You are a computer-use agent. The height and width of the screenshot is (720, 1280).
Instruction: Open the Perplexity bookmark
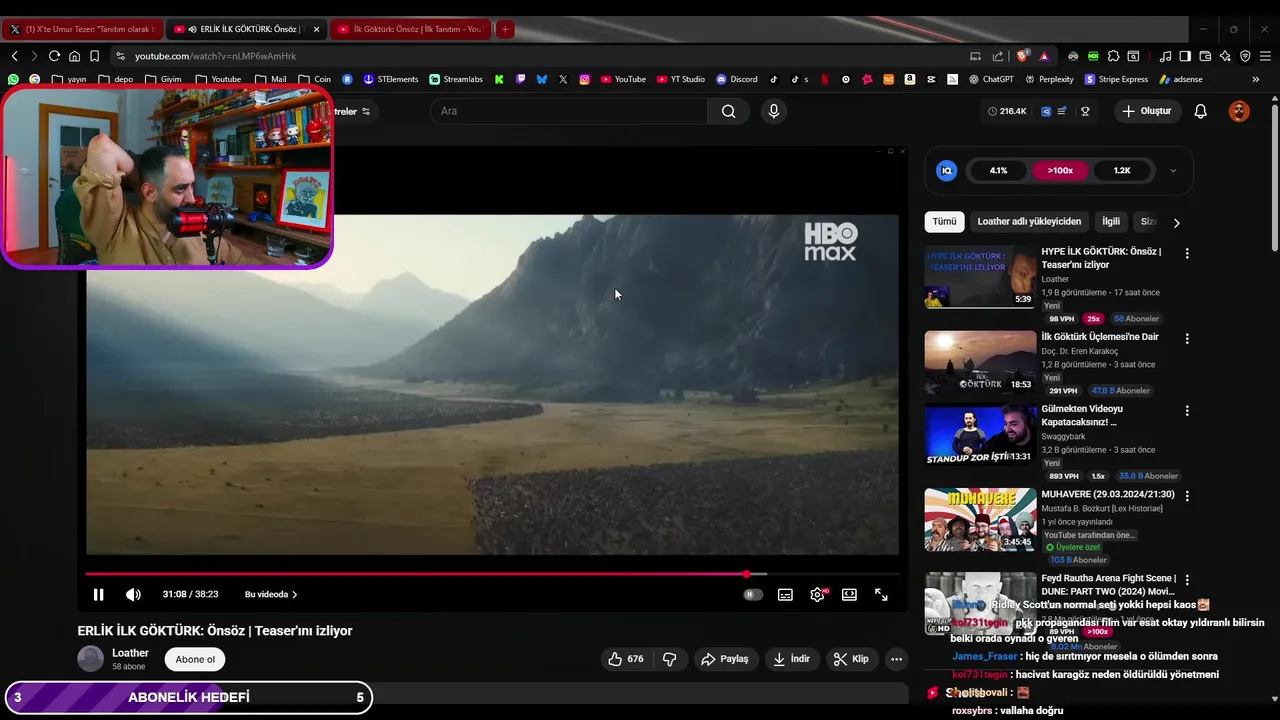[x=1049, y=79]
